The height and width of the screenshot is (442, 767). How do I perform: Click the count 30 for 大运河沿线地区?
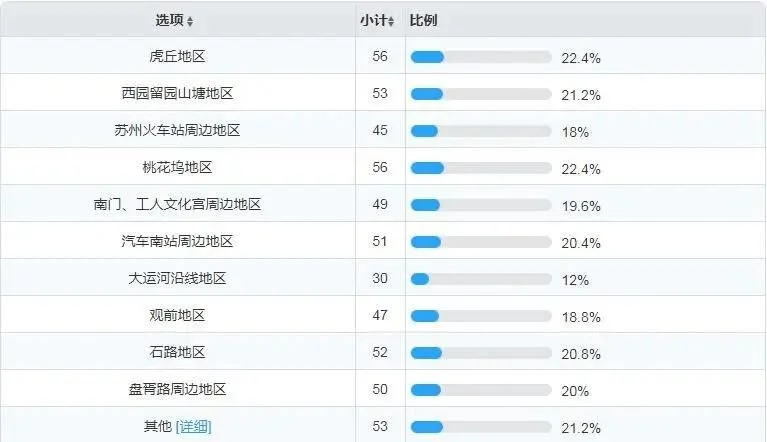[x=380, y=278]
